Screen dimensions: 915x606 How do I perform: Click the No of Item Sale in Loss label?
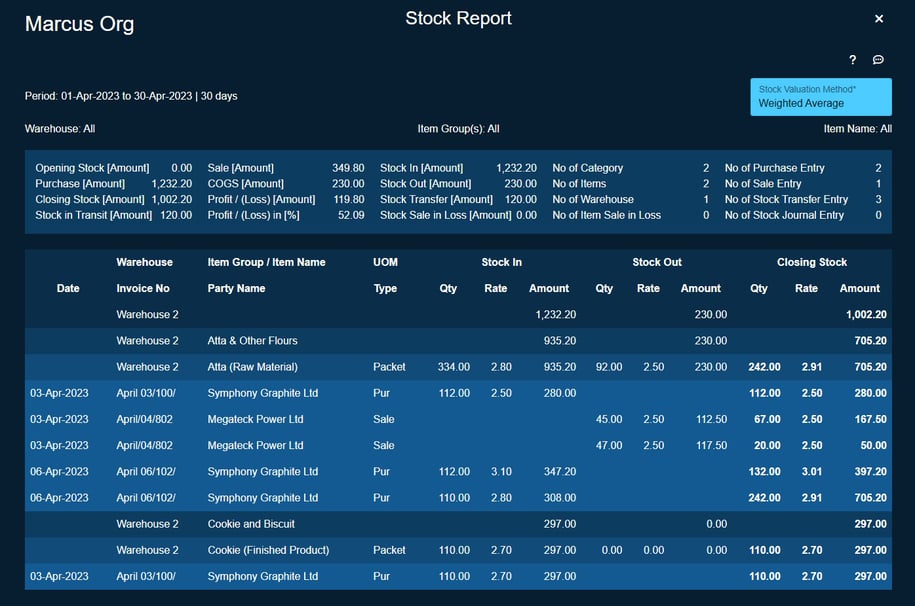coord(606,215)
